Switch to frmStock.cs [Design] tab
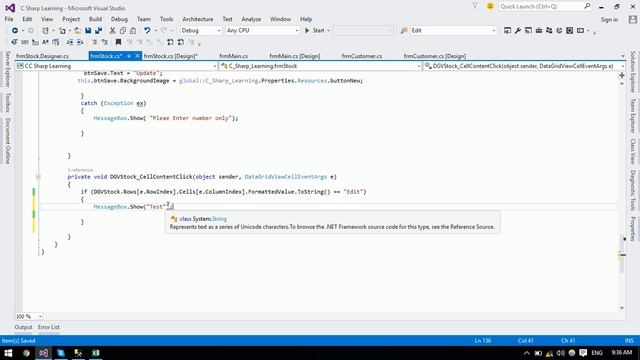 click(171, 56)
